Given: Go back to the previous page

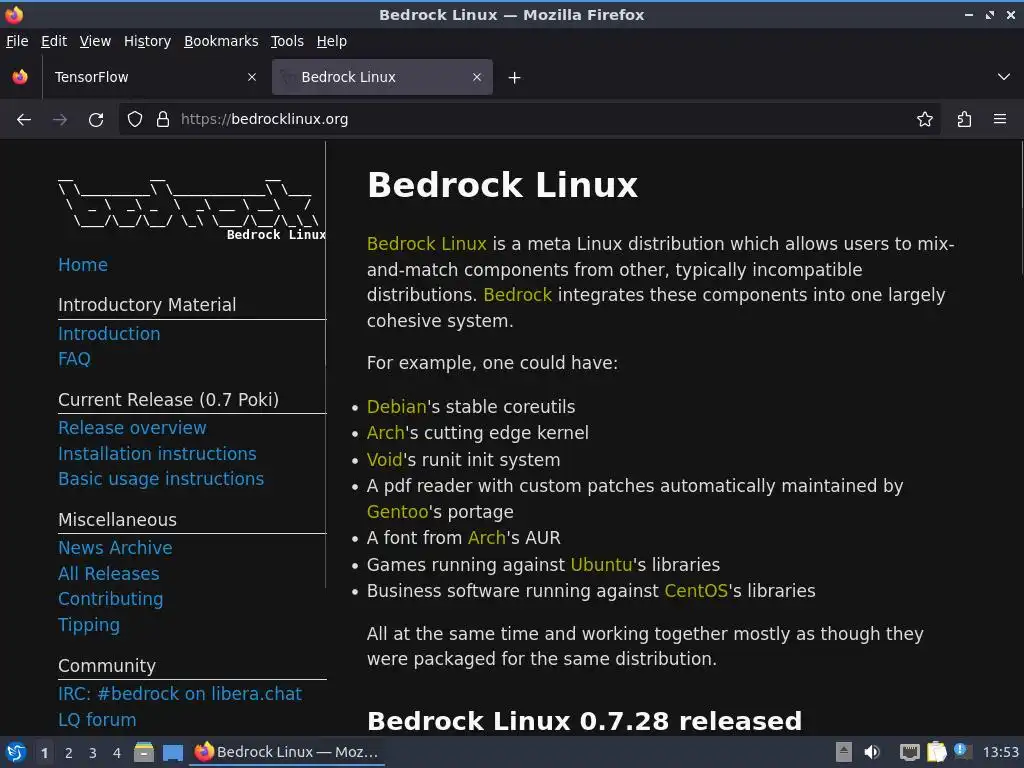Looking at the screenshot, I should 24,120.
